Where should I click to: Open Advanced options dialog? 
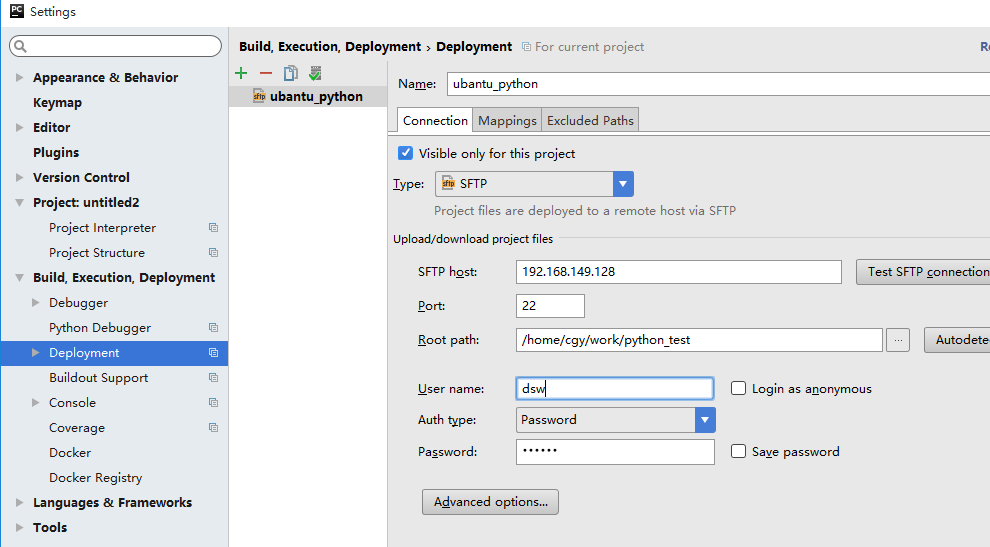(x=491, y=502)
